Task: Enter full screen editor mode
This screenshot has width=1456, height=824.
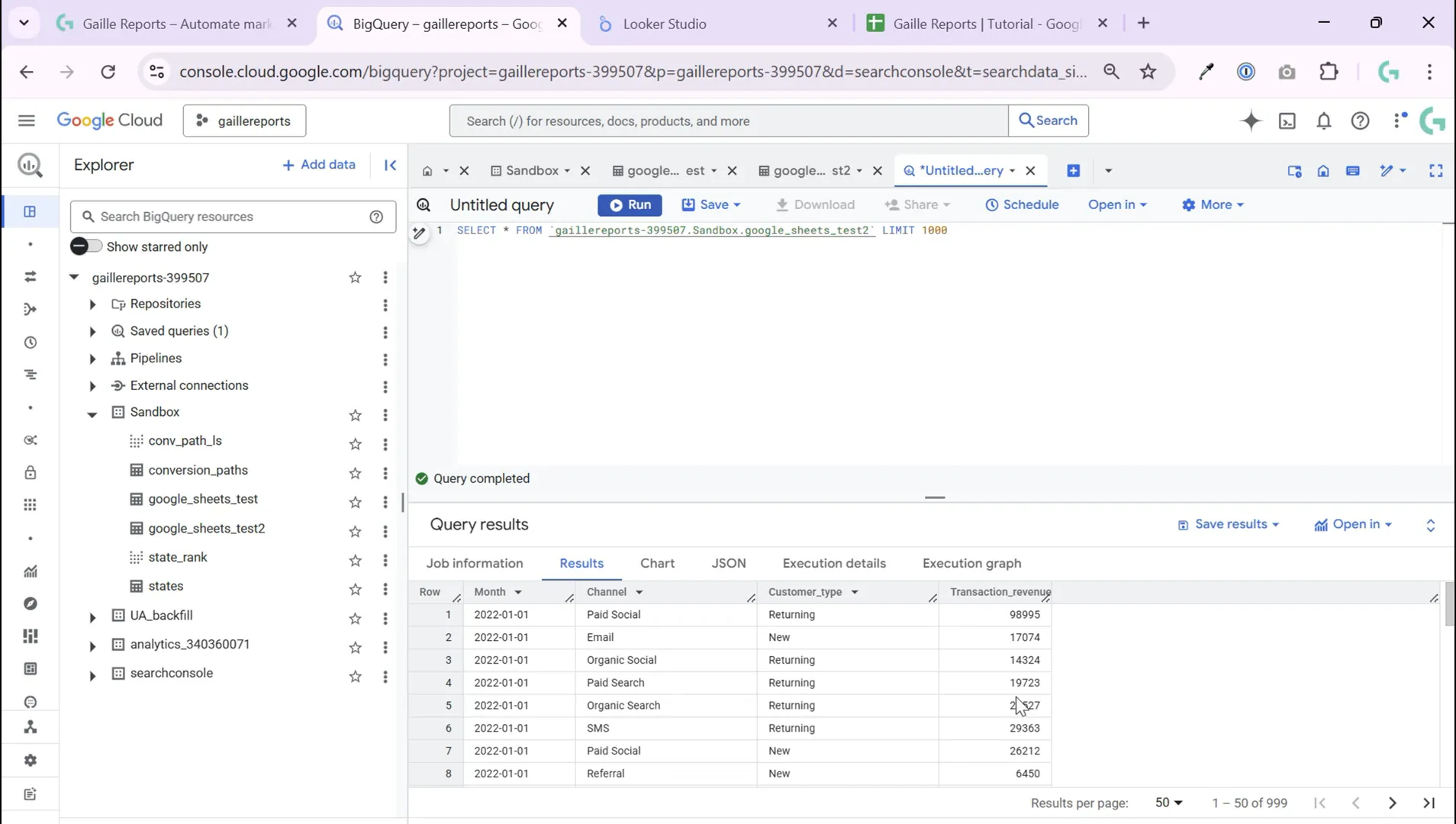Action: click(1435, 171)
